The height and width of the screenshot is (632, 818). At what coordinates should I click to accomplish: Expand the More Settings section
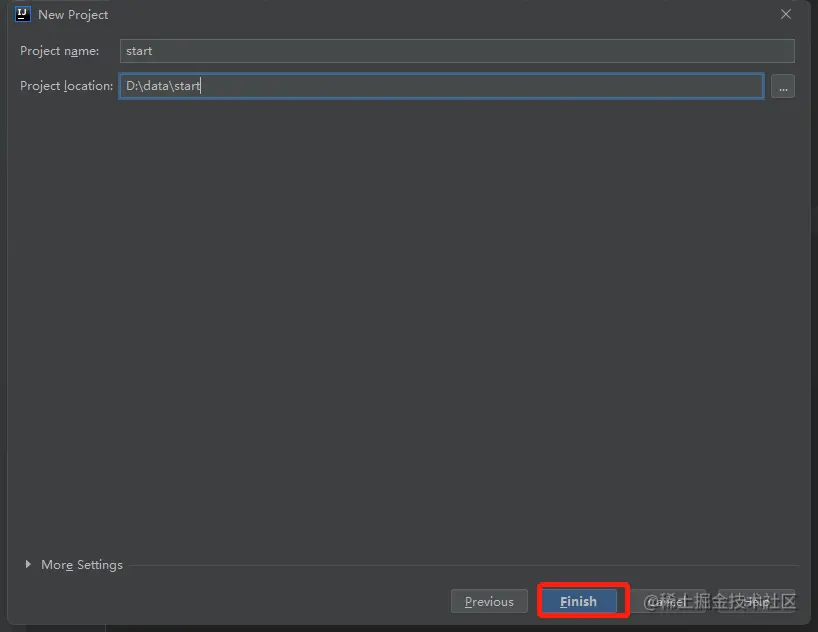(28, 564)
